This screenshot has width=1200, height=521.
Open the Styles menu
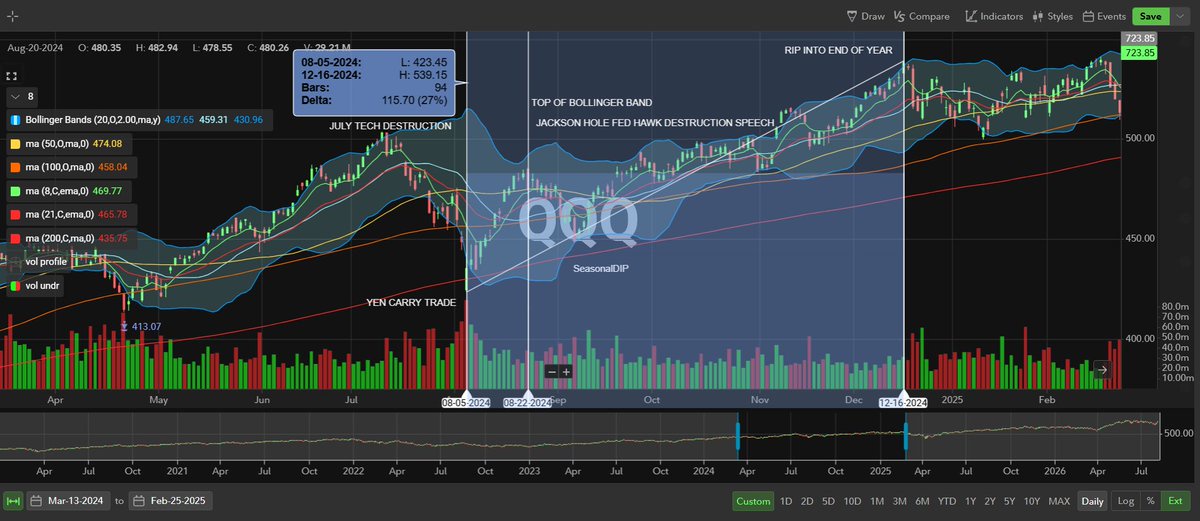[x=1052, y=16]
